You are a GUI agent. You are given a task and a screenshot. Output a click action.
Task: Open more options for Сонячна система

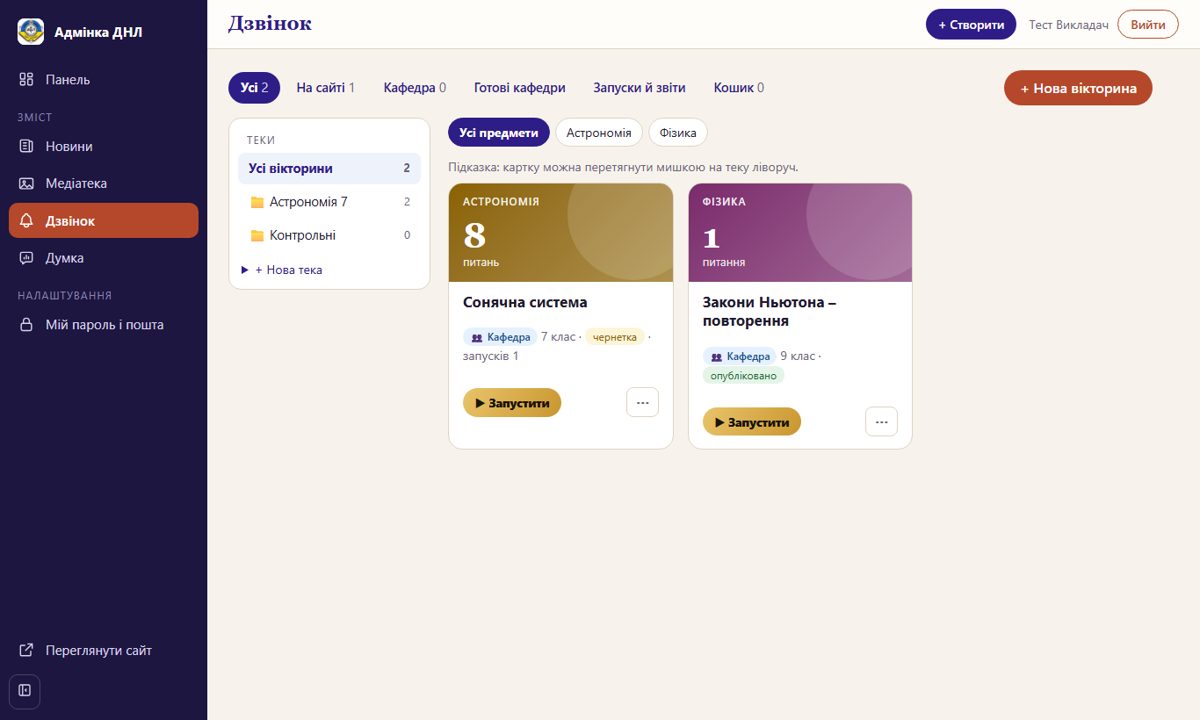tap(642, 403)
